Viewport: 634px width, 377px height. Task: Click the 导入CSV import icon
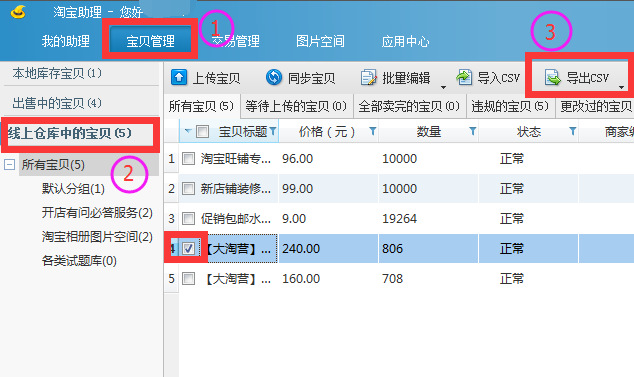464,77
